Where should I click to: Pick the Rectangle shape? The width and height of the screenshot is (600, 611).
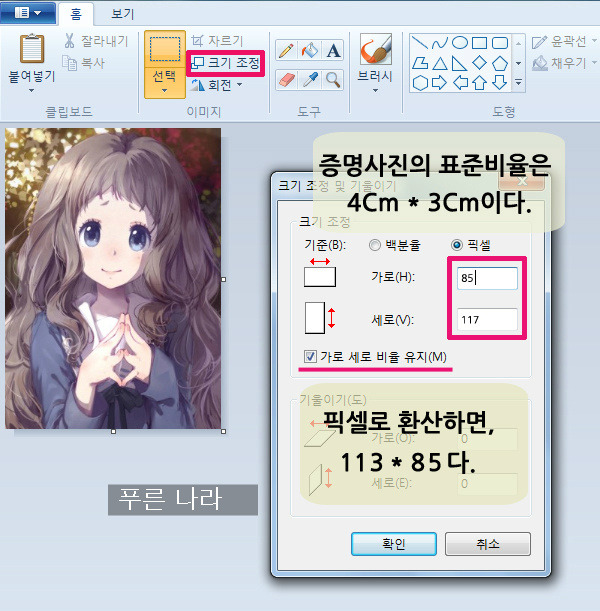pos(480,43)
